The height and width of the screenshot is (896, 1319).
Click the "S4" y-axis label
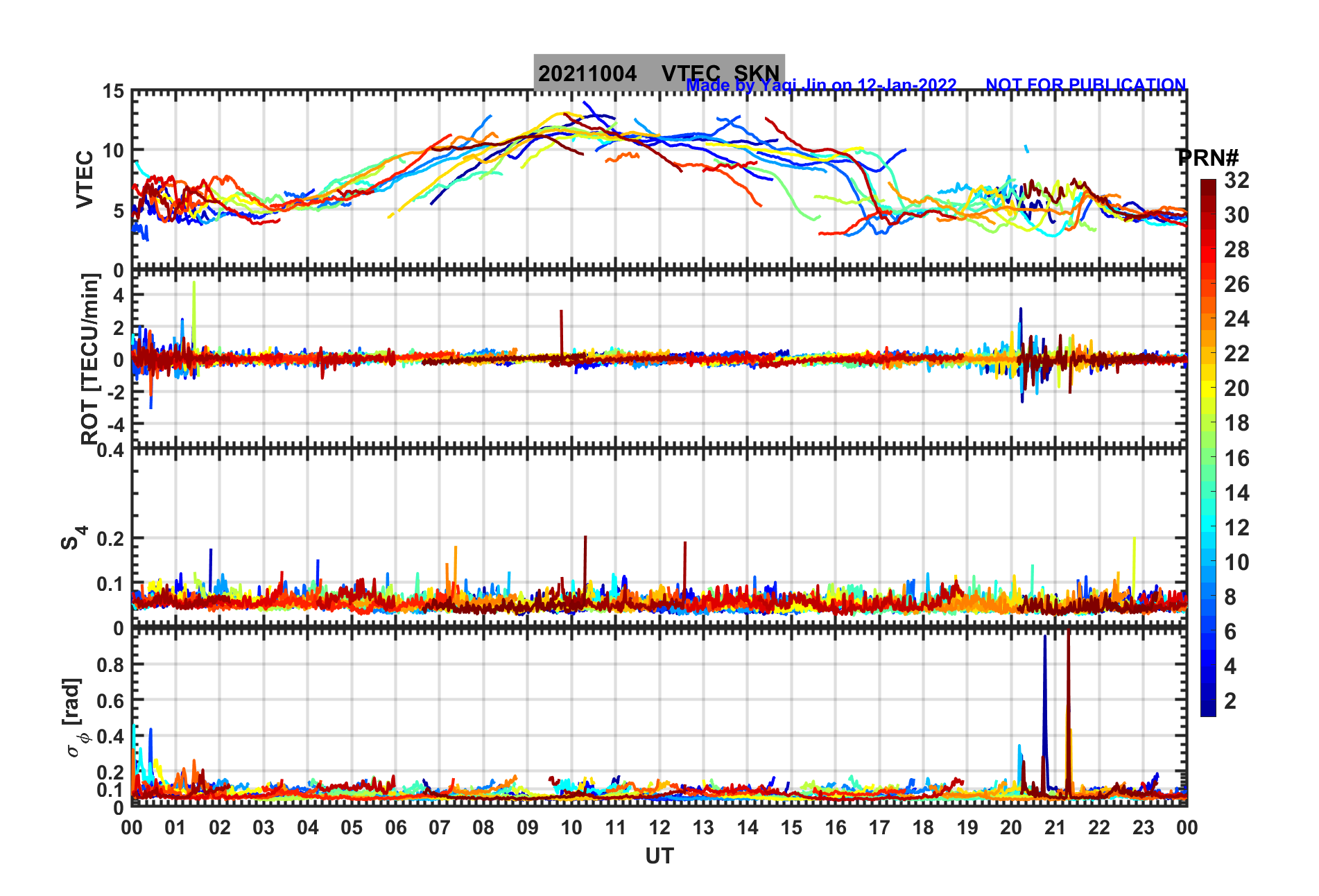[74, 538]
